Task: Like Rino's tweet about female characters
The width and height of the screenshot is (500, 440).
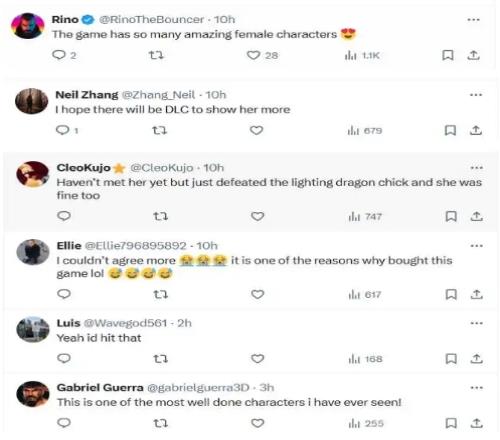Action: (253, 55)
